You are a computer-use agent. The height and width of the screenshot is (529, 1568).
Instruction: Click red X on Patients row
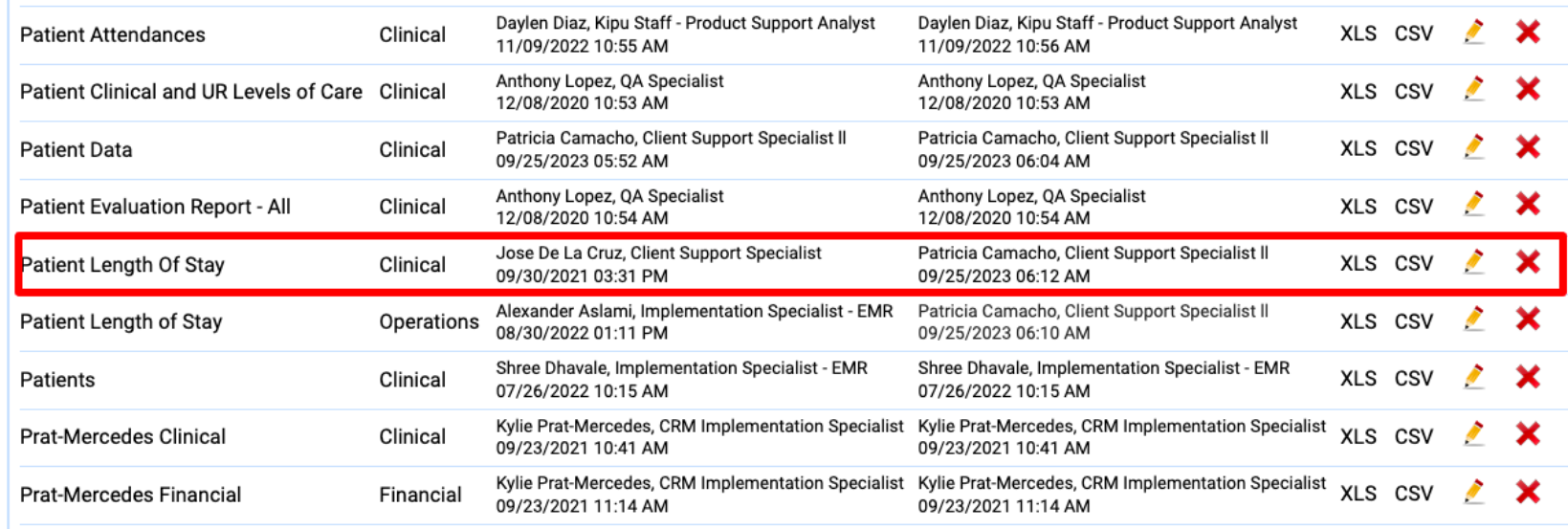pos(1528,378)
